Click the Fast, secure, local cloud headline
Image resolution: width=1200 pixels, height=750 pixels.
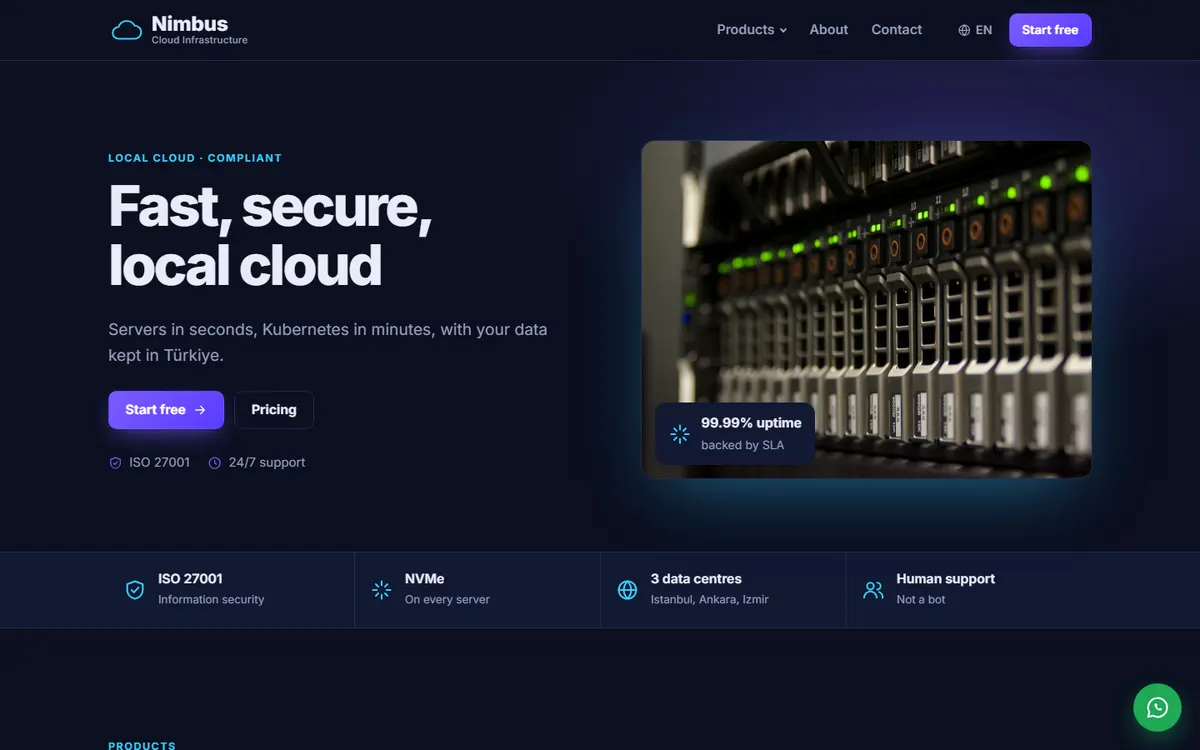270,236
